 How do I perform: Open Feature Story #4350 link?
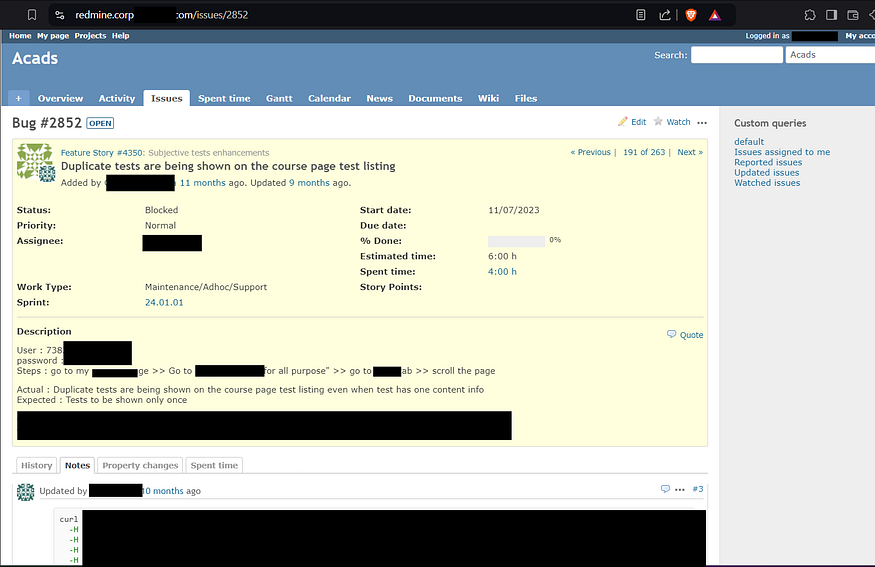pos(102,152)
